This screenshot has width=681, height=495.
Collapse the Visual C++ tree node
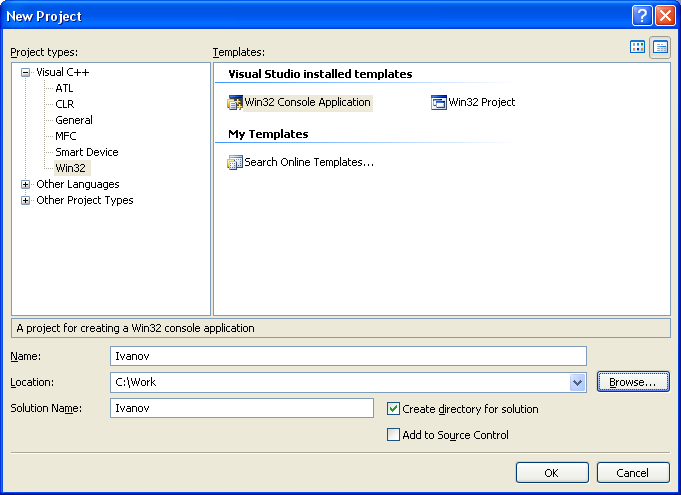(x=25, y=73)
